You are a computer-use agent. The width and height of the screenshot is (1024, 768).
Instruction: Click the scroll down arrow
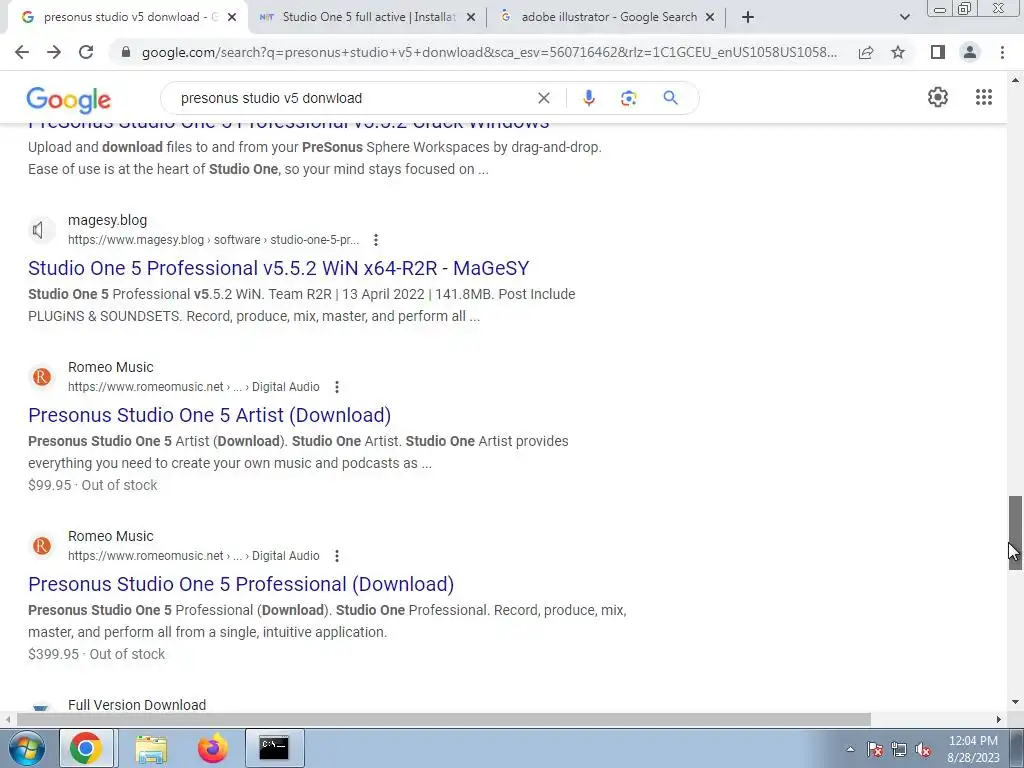coord(1015,702)
